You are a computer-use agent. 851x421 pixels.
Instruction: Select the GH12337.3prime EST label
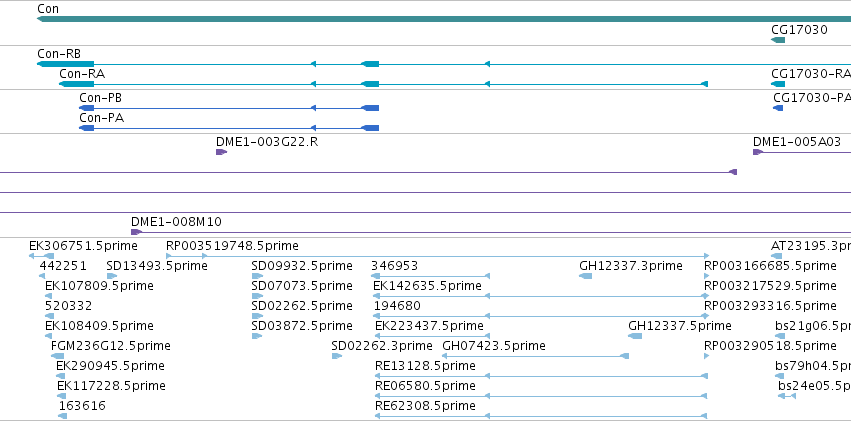[631, 266]
